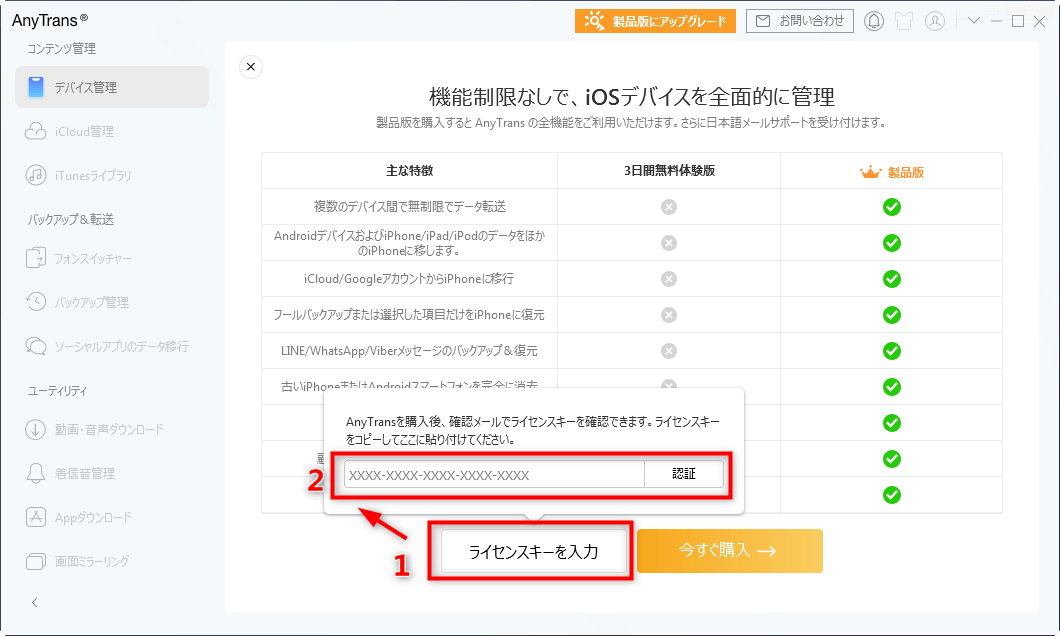Click gray X for iCloud/Google row
The image size is (1060, 636).
coord(669,278)
